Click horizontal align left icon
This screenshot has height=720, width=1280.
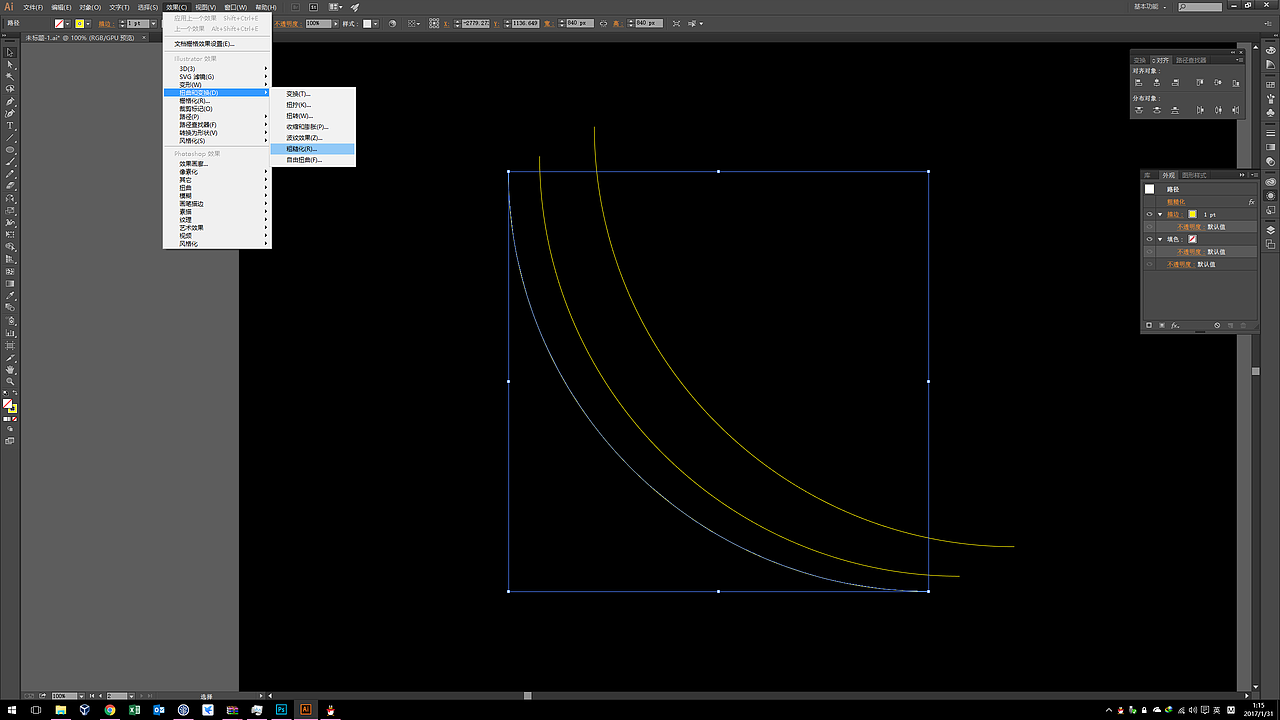[x=1139, y=83]
